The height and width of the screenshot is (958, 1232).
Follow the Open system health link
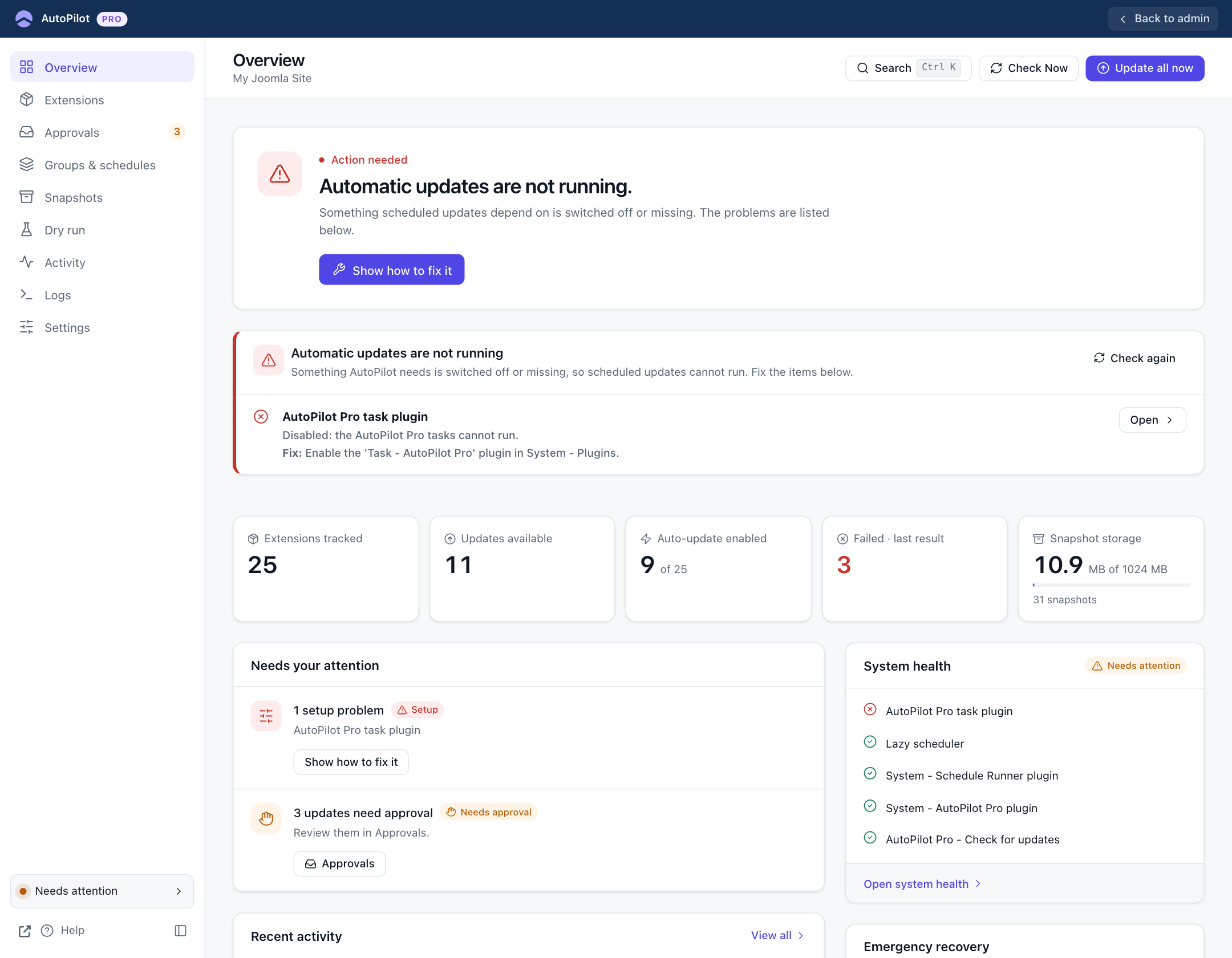(x=922, y=884)
